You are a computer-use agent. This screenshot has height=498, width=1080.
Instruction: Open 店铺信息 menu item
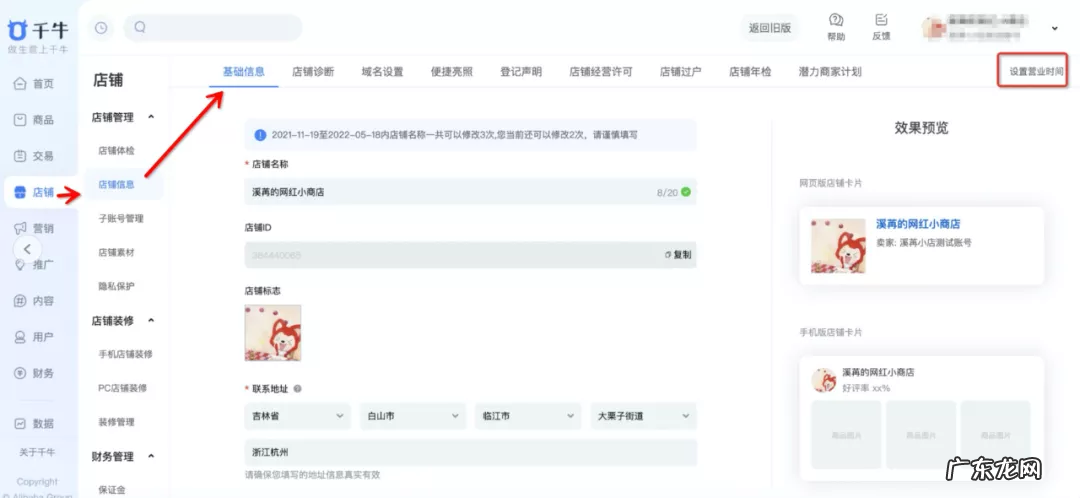click(x=116, y=185)
